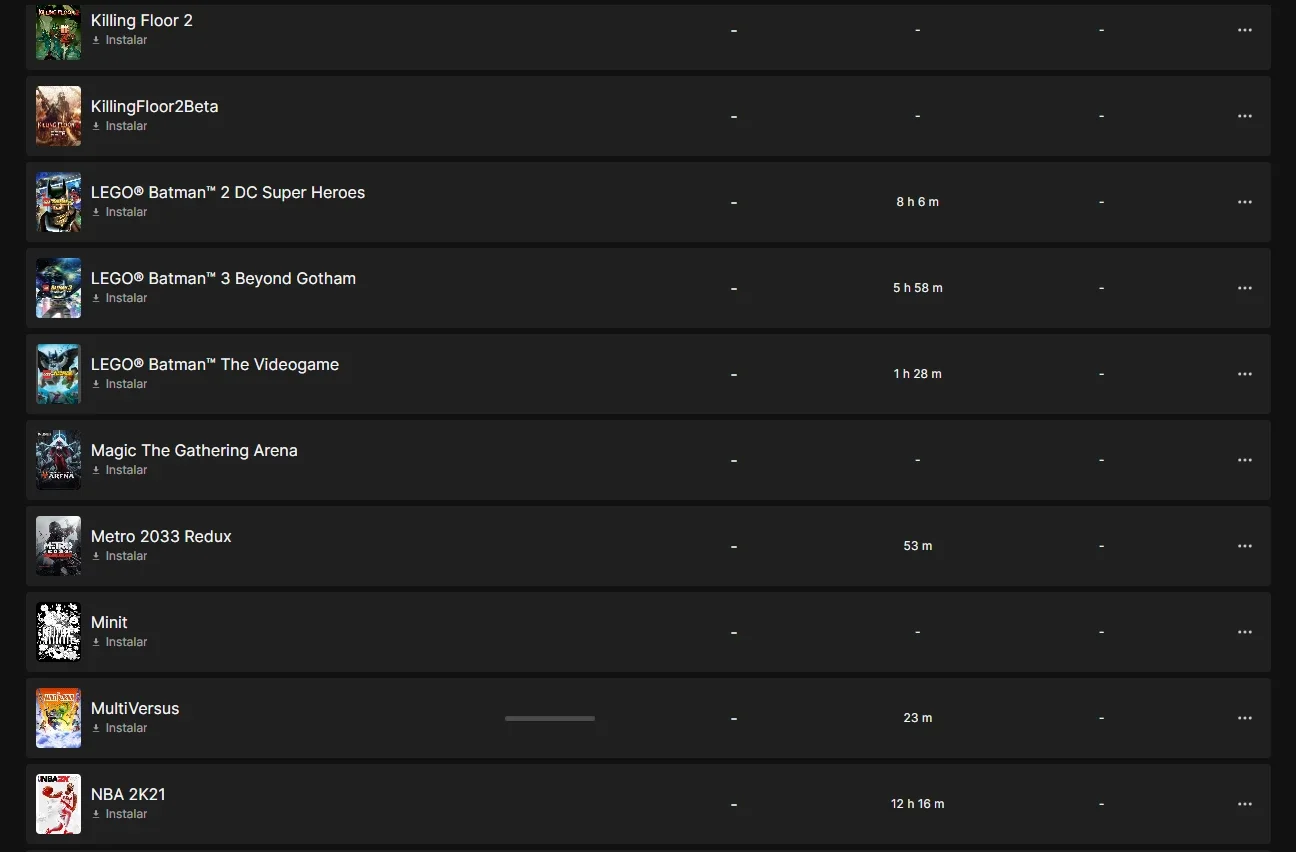Image resolution: width=1296 pixels, height=852 pixels.
Task: Open the NBA 2K21 cover art
Action: [58, 804]
